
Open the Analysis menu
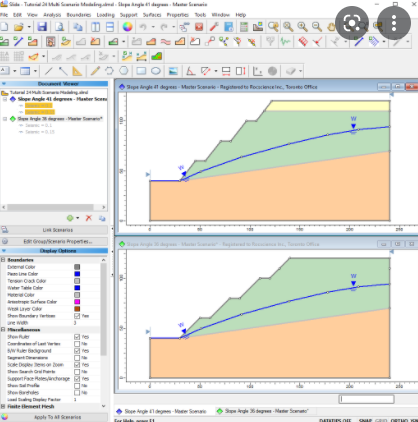[x=52, y=15]
